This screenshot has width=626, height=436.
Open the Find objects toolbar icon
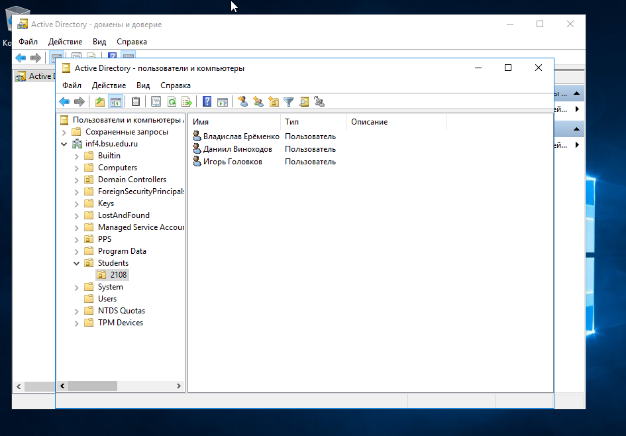click(304, 102)
